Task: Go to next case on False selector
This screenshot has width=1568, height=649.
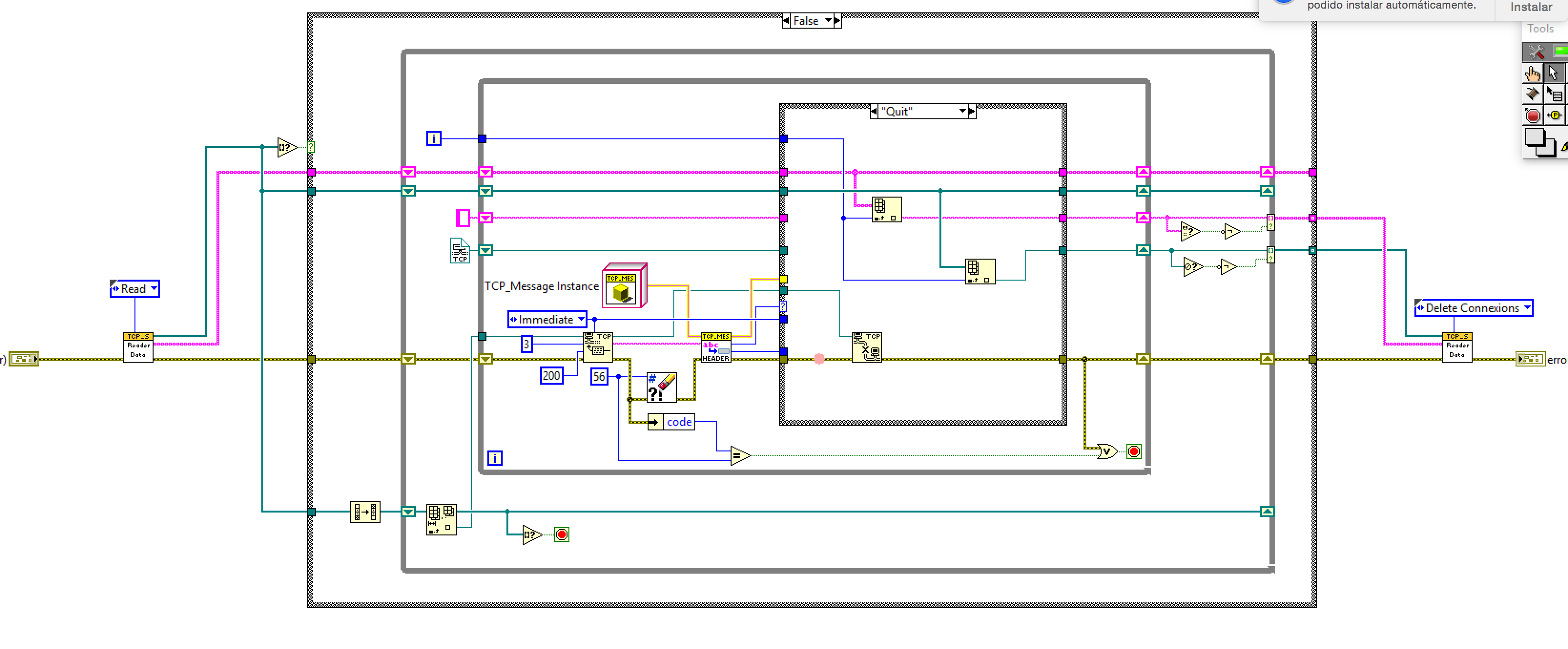Action: pyautogui.click(x=837, y=21)
